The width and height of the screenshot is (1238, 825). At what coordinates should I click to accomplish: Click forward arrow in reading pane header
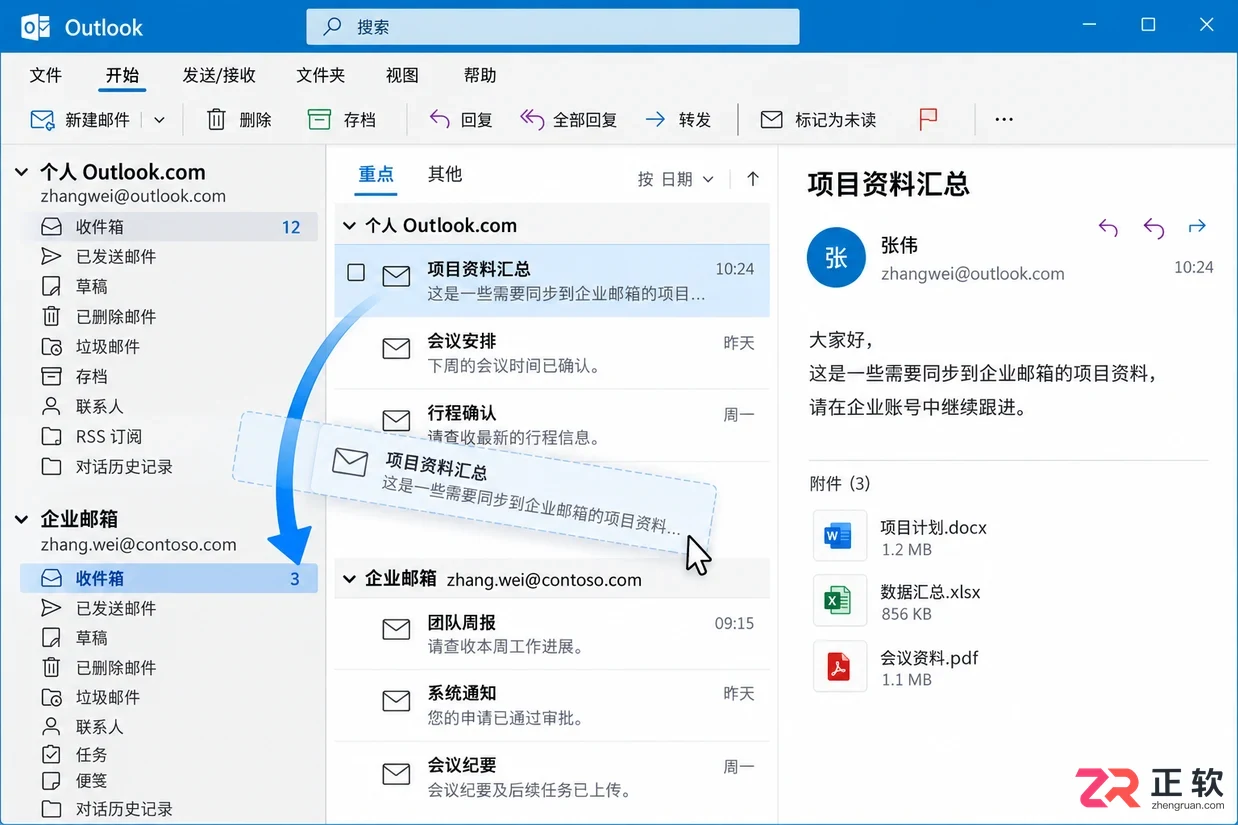pos(1197,227)
